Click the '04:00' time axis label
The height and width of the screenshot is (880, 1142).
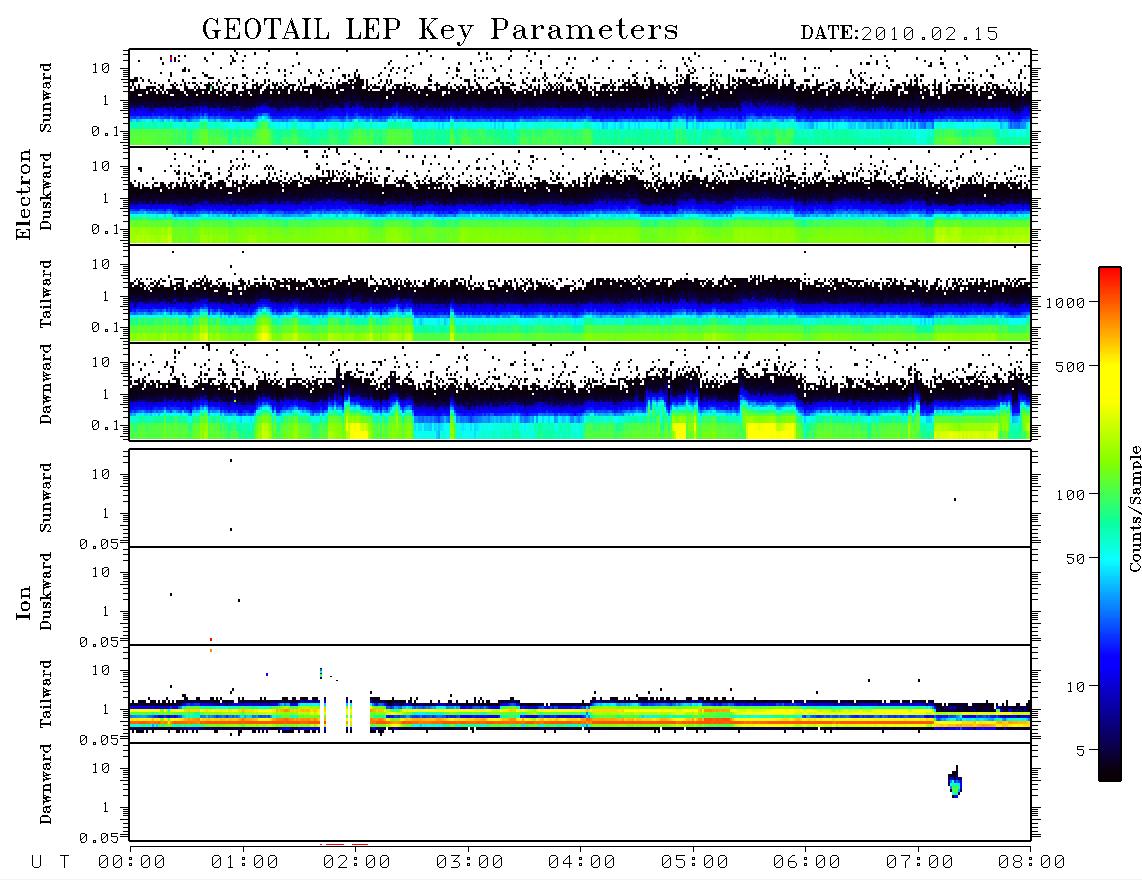click(x=582, y=862)
